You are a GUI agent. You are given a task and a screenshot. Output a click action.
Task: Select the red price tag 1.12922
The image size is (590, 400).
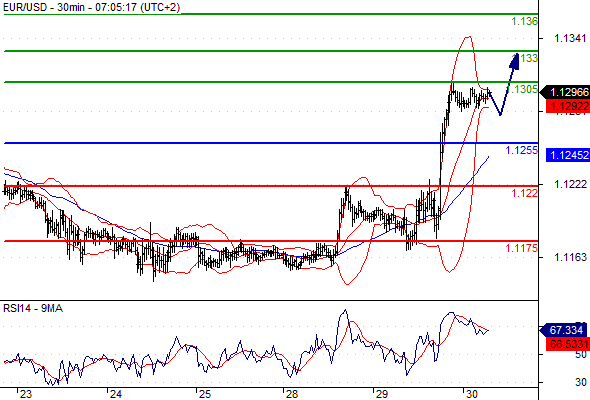[568, 106]
